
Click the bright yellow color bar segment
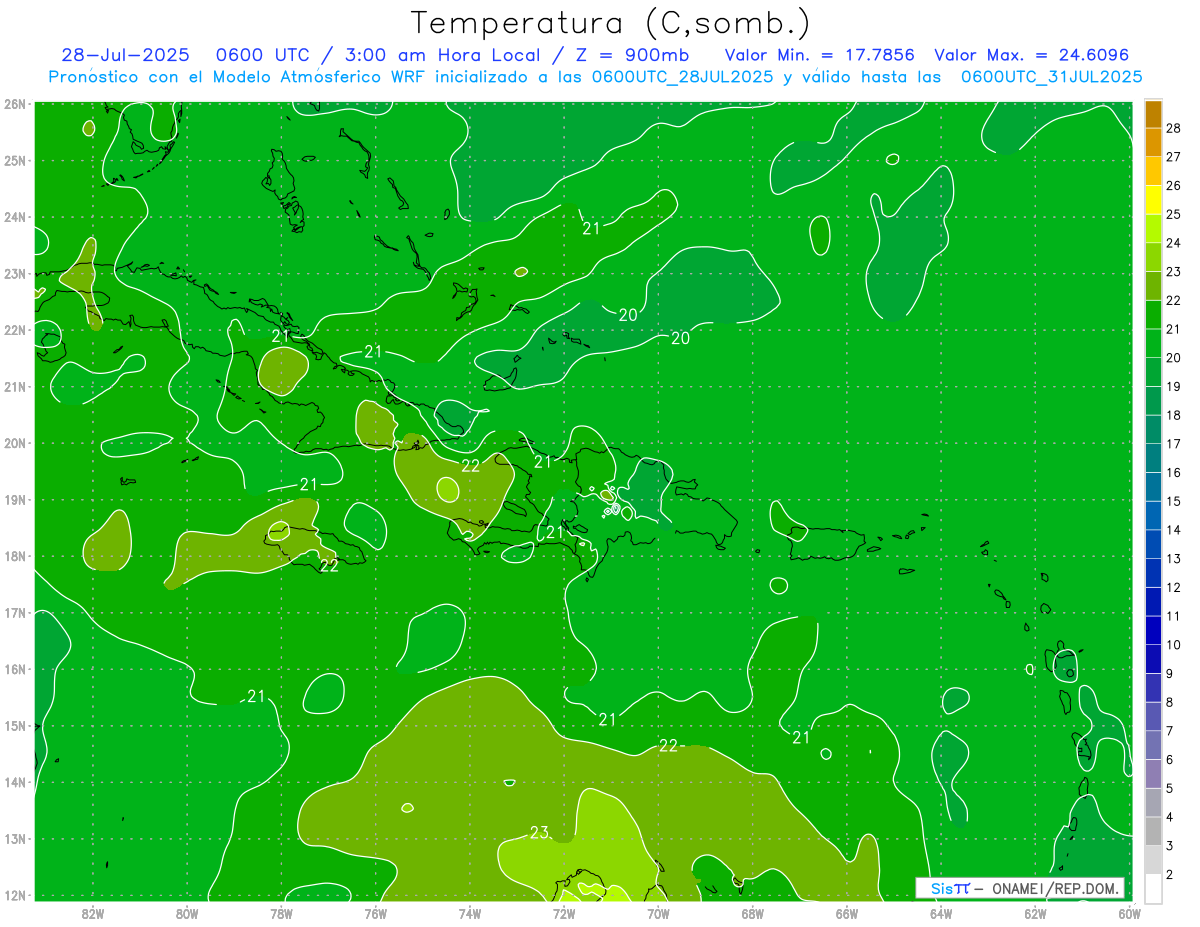1153,200
